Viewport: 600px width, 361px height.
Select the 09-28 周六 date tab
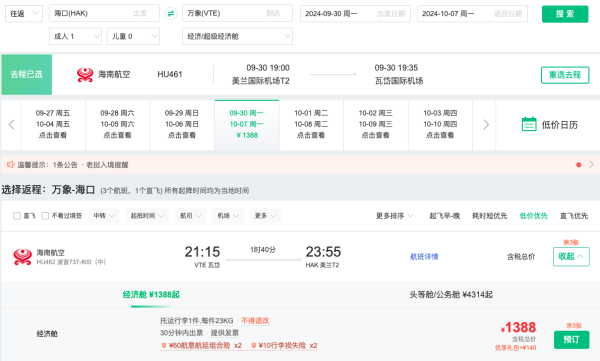(x=117, y=125)
